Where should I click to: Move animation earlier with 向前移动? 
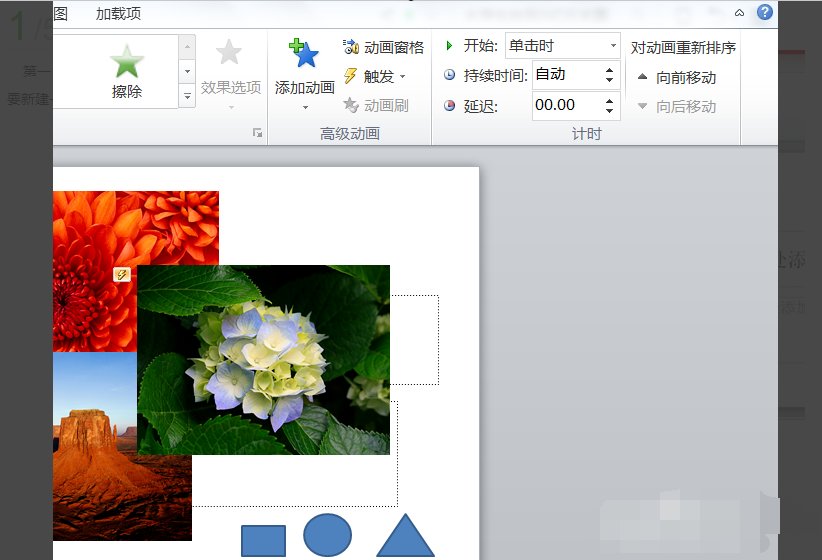[676, 78]
